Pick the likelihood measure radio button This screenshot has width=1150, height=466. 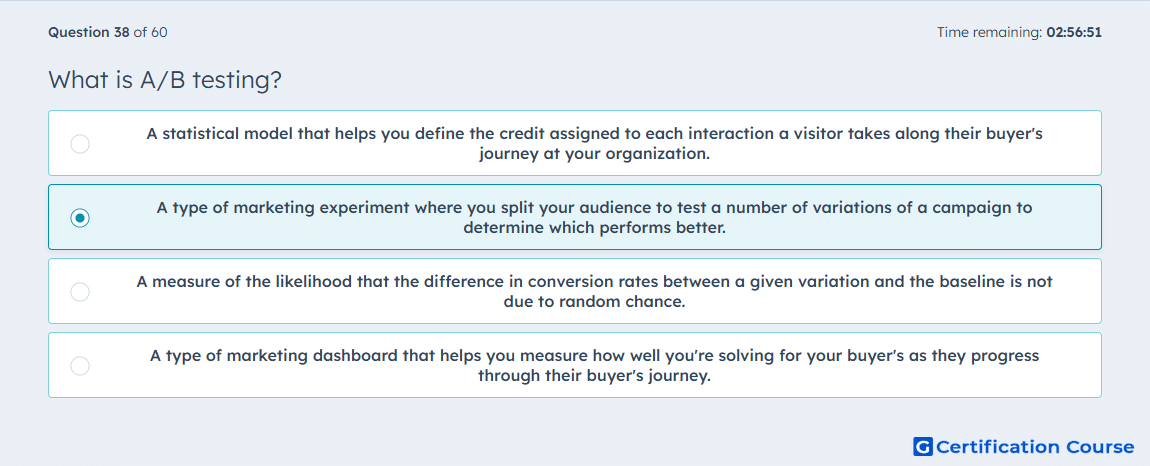coord(80,292)
